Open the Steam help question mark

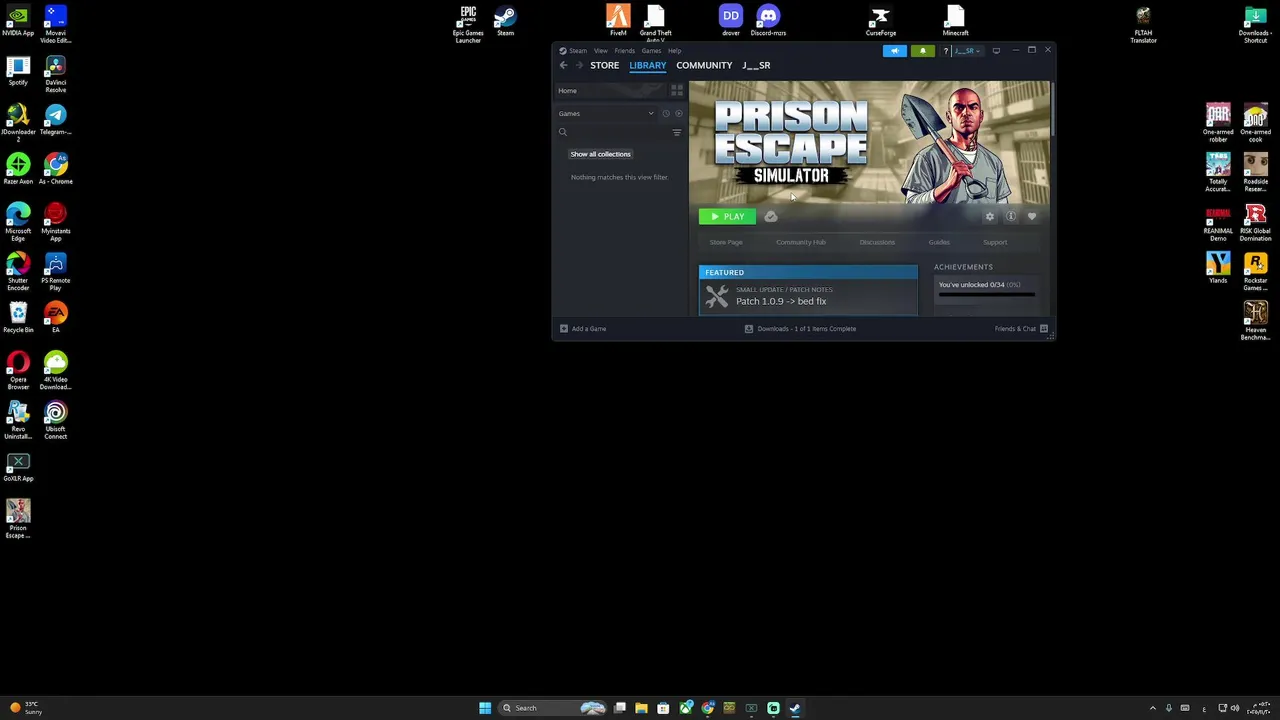[x=945, y=51]
